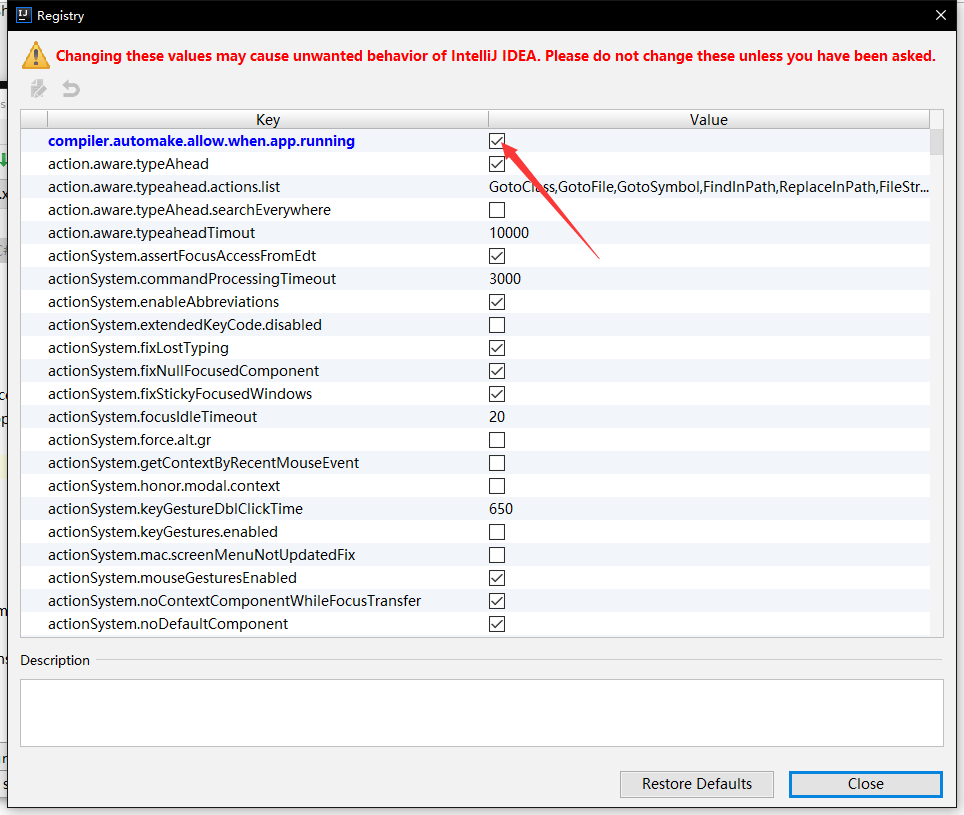Image resolution: width=964 pixels, height=815 pixels.
Task: Click the IntelliJ icon in the title bar
Action: 23,15
